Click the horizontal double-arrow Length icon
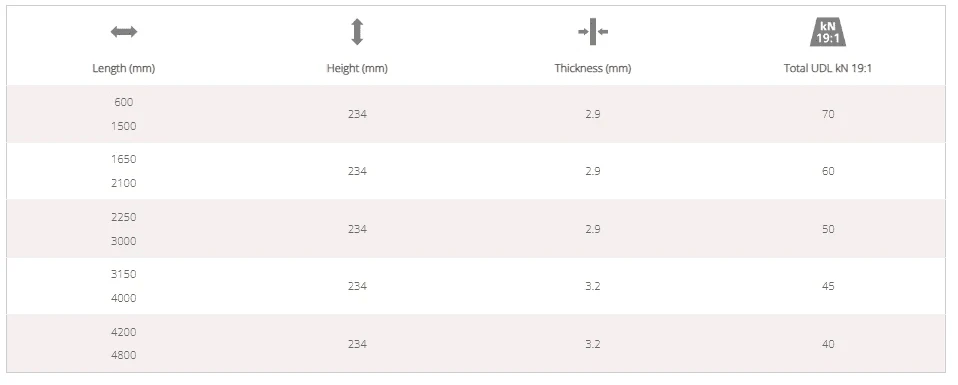The height and width of the screenshot is (385, 958). tap(123, 32)
